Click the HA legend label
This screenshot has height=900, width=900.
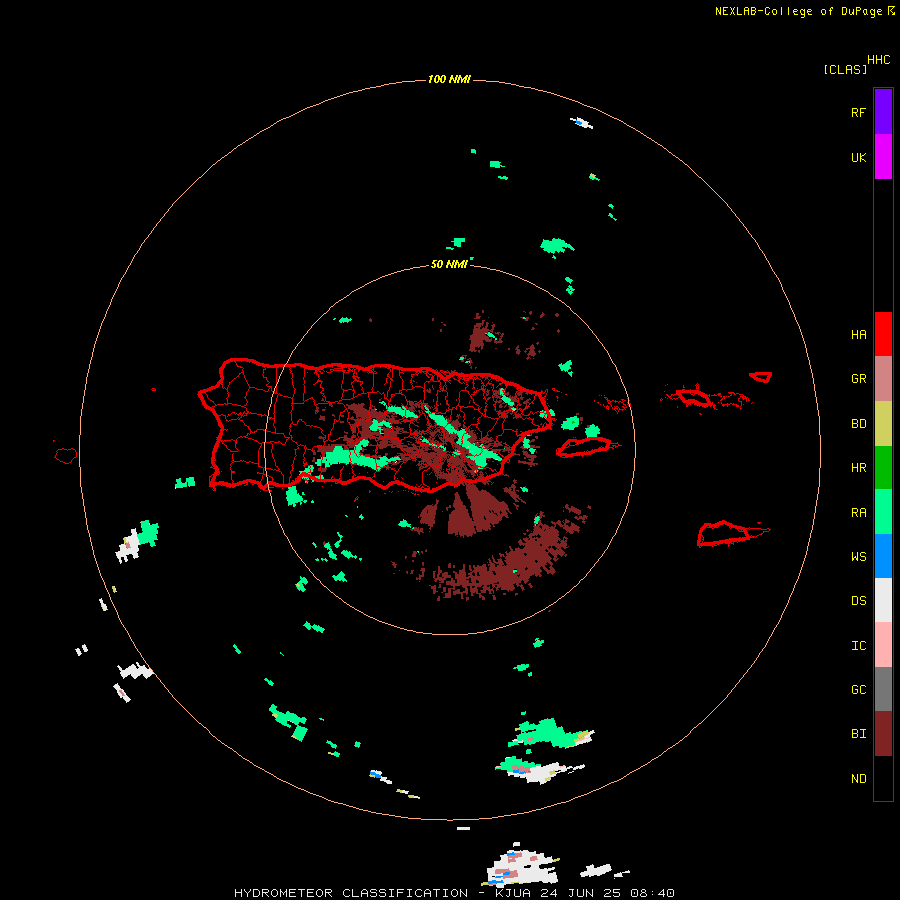point(858,335)
